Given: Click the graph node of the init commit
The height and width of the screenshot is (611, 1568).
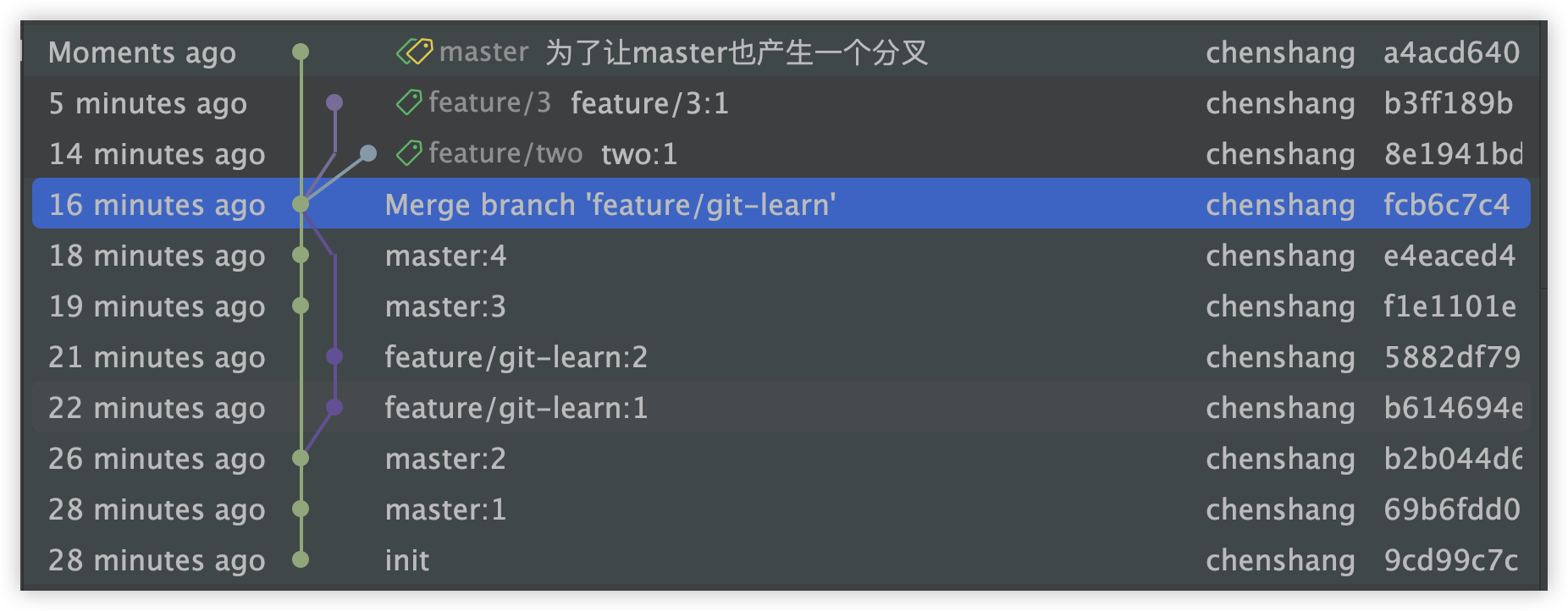Looking at the screenshot, I should pyautogui.click(x=301, y=559).
